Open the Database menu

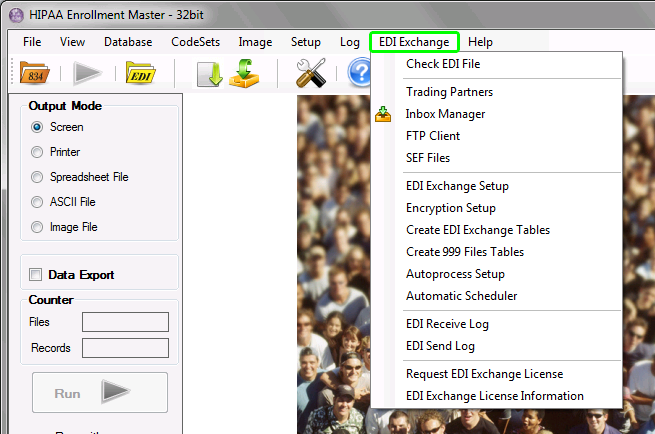pyautogui.click(x=128, y=42)
